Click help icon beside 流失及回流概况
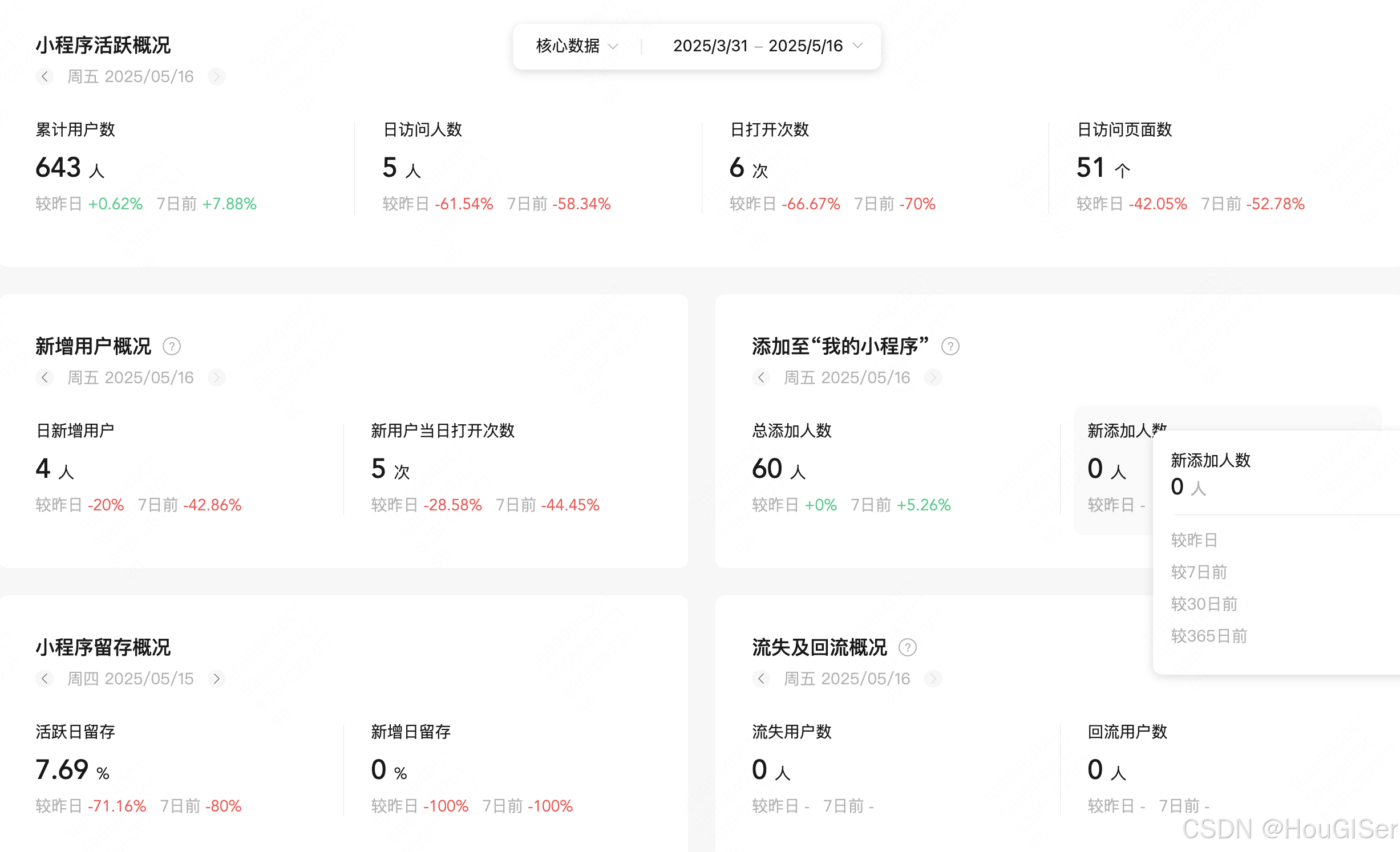Image resolution: width=1400 pixels, height=852 pixels. [907, 647]
